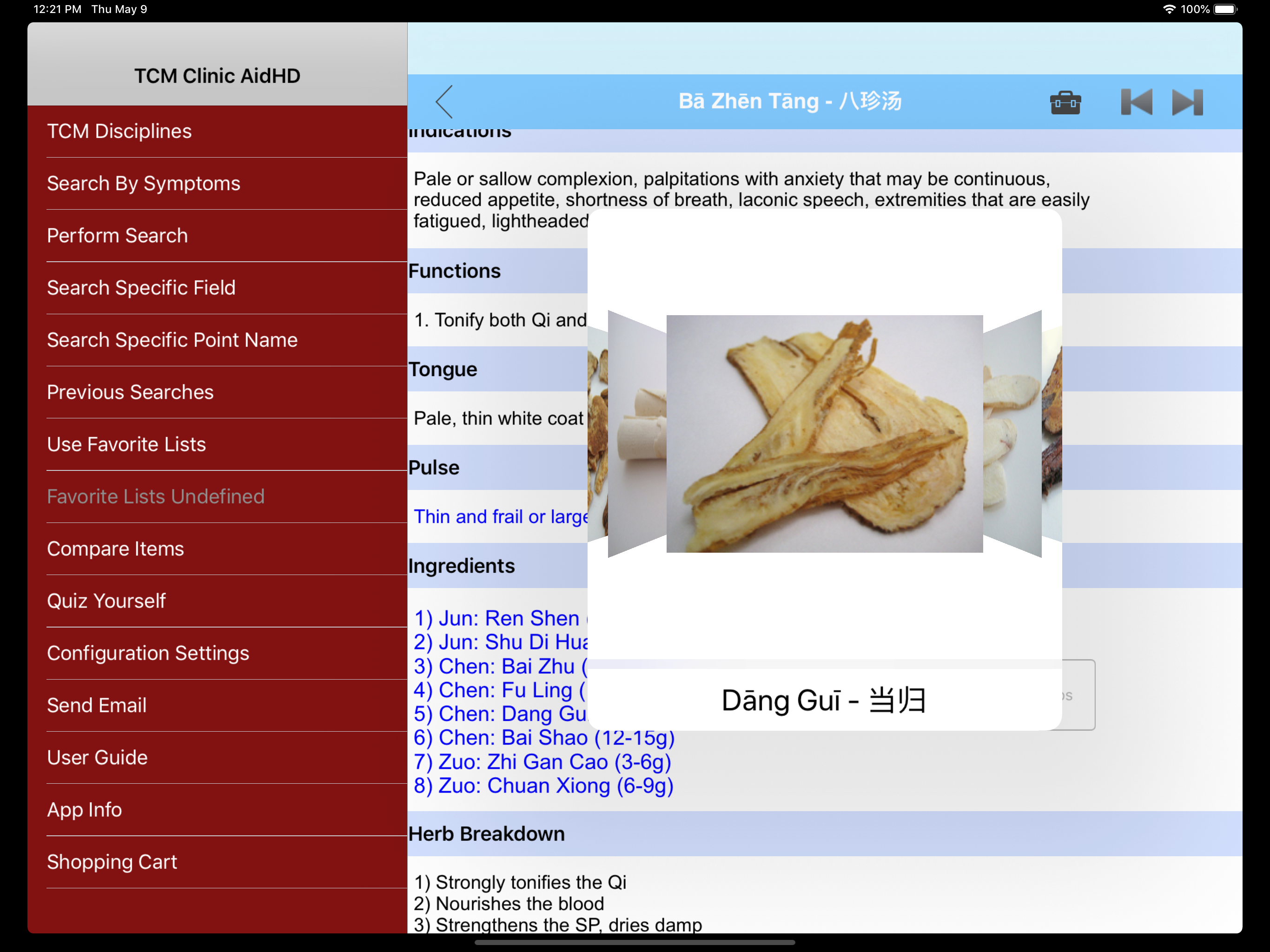
Task: Tap the back chevron arrow
Action: pyautogui.click(x=444, y=102)
